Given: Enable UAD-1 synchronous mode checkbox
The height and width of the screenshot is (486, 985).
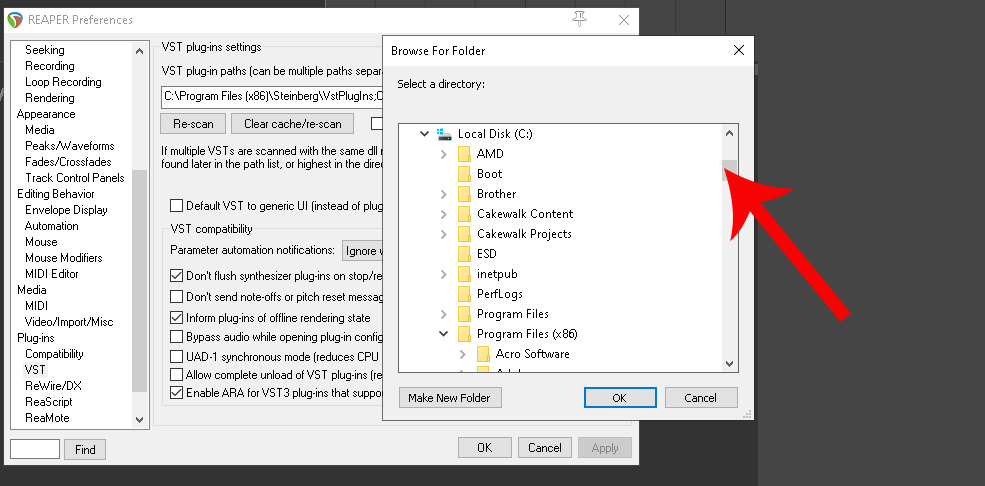Looking at the screenshot, I should (x=177, y=357).
